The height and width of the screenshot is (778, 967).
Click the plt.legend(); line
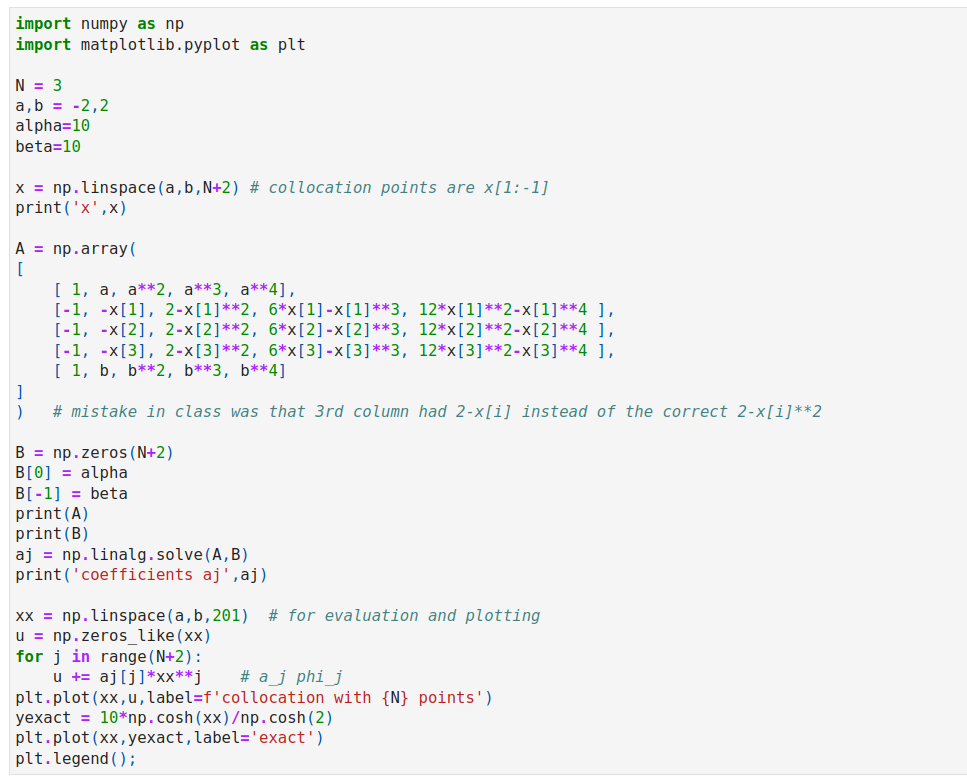[x=76, y=758]
